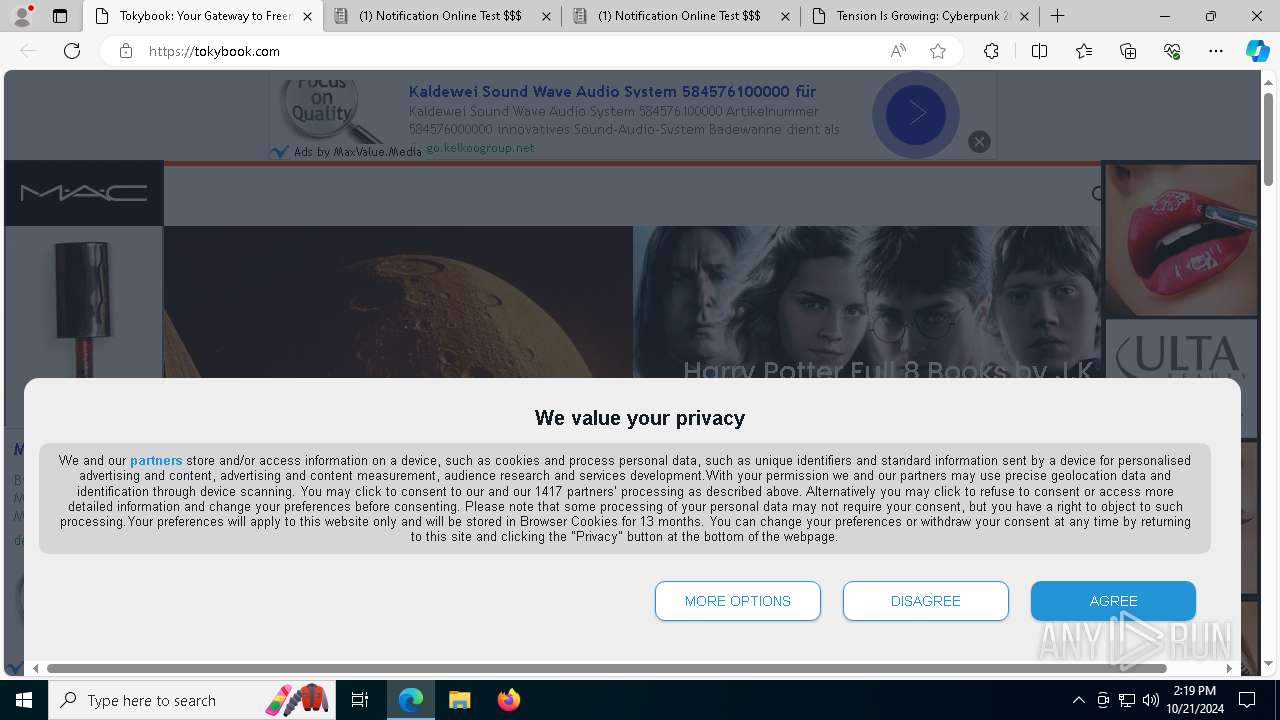
Task: Close the first Notification Online Test tab
Action: pos(546,16)
